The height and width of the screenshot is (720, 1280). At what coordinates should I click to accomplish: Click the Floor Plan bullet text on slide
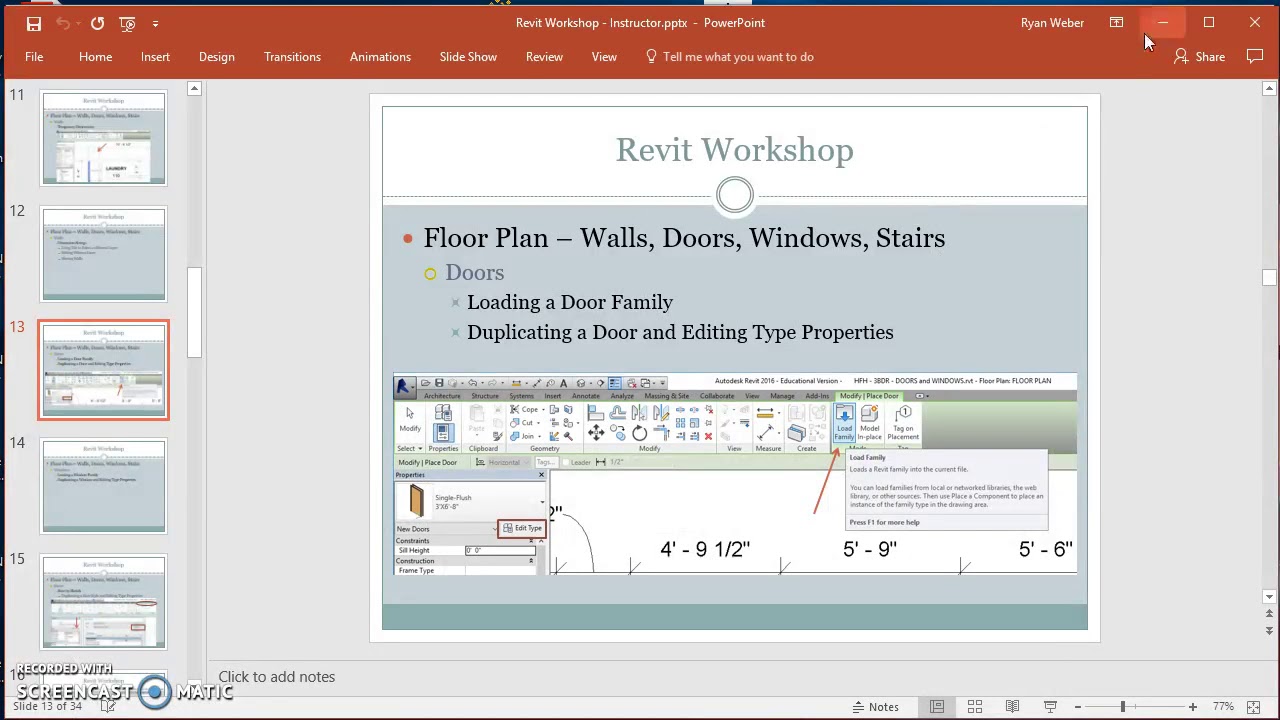[x=684, y=238]
